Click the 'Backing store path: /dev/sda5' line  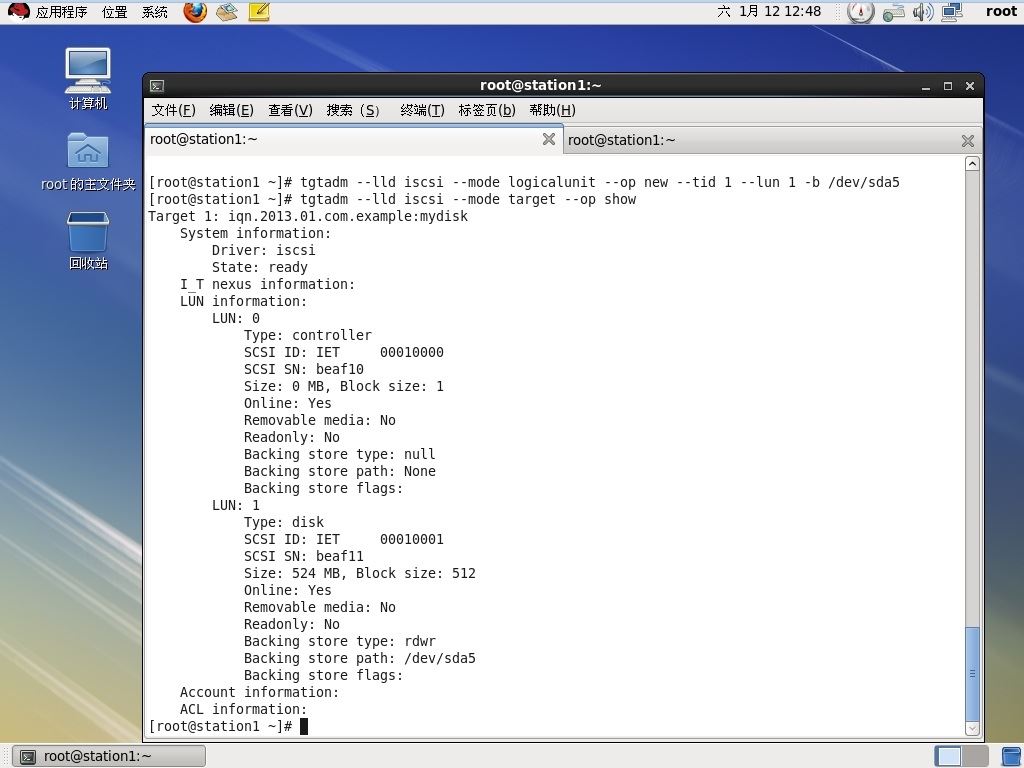coord(360,658)
